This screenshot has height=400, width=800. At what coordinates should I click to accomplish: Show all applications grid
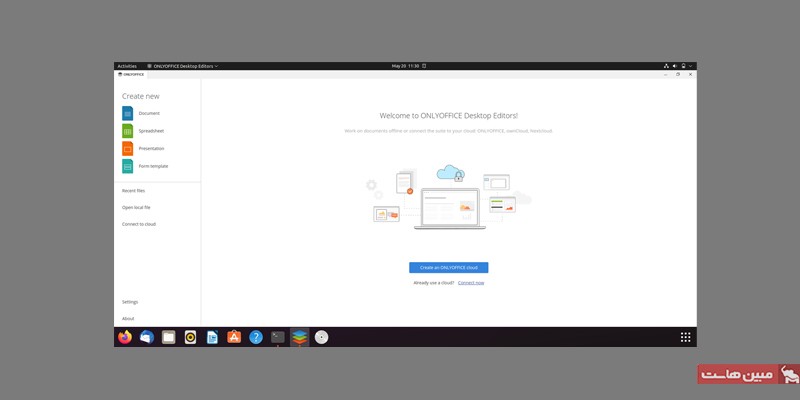[685, 337]
